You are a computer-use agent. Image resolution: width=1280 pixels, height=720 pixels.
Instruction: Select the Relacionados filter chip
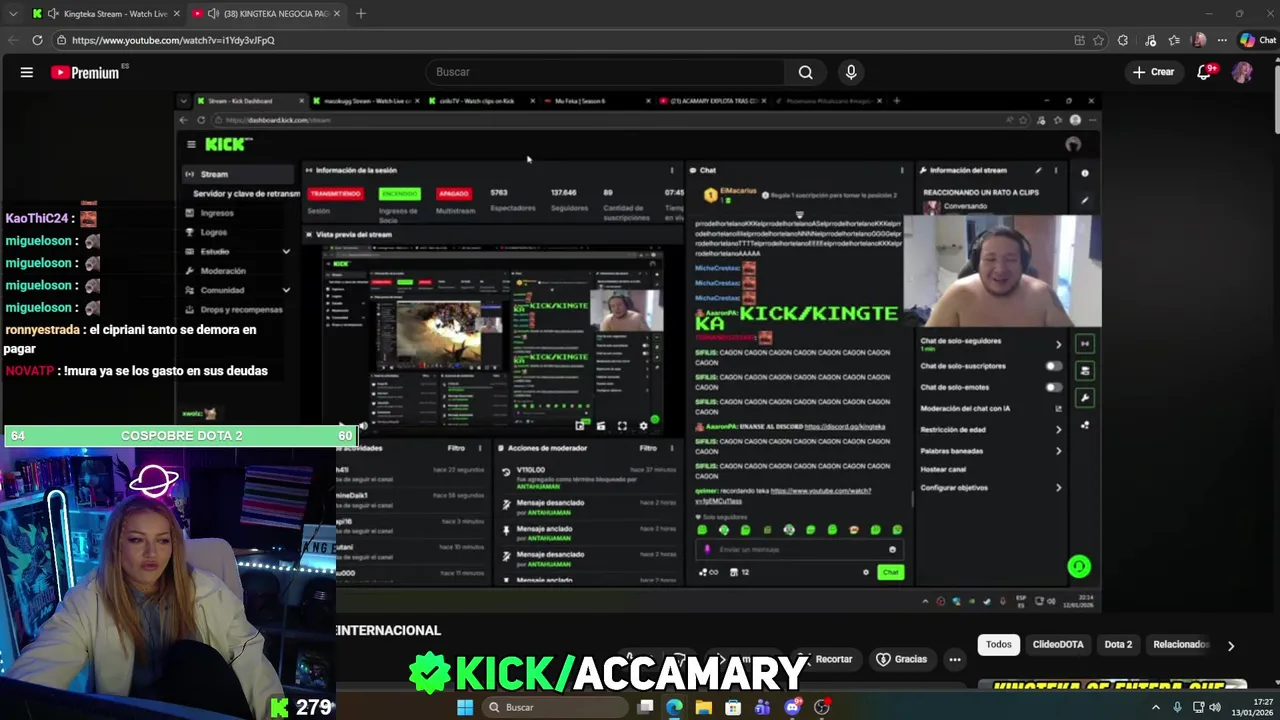coord(1180,644)
